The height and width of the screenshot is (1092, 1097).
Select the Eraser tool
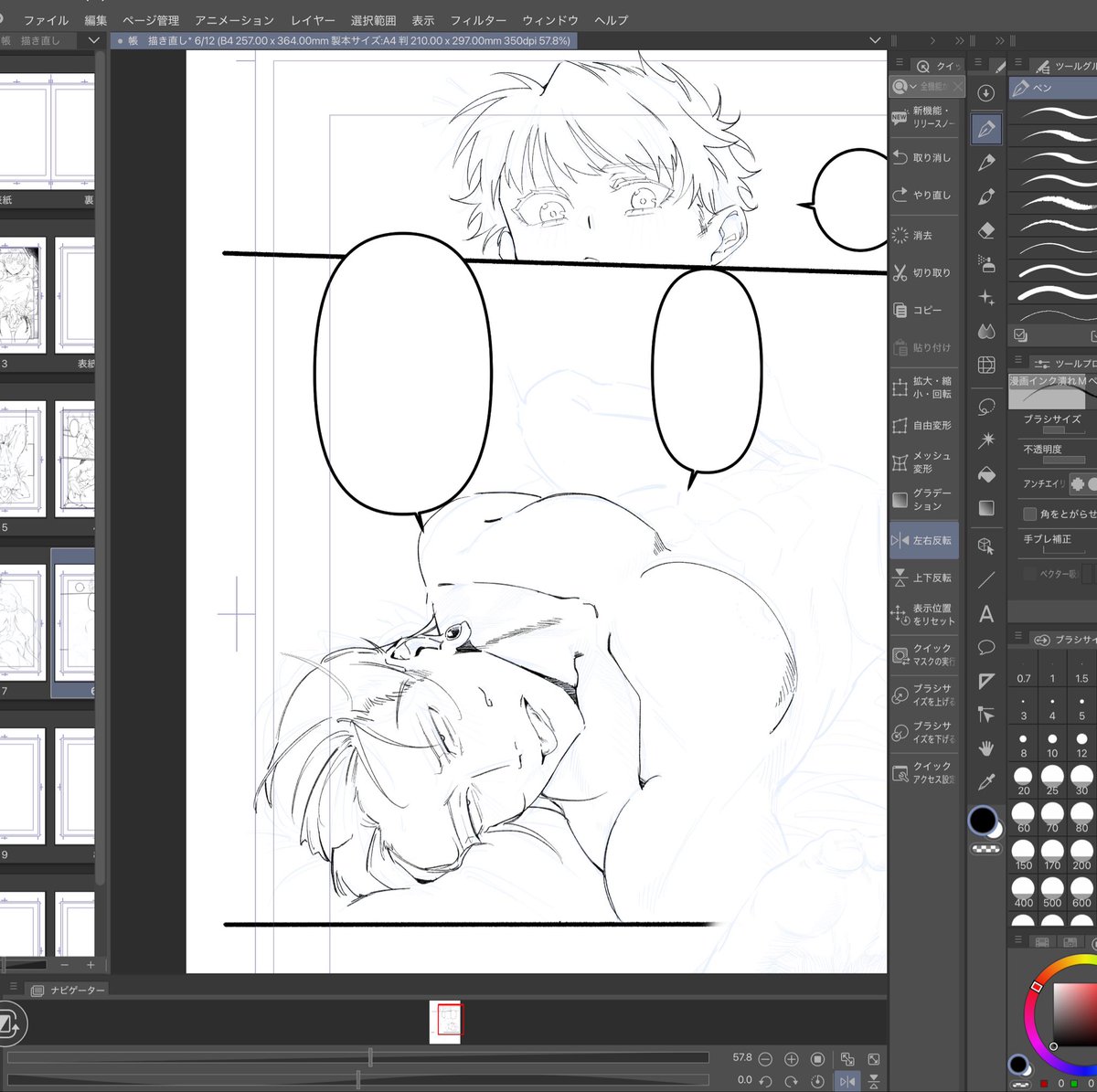[986, 230]
